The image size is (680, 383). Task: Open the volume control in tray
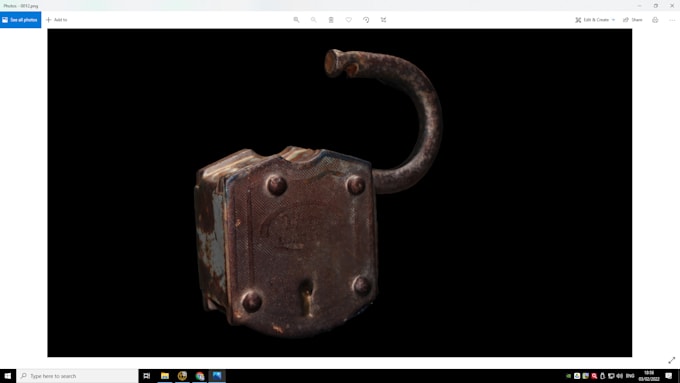click(619, 376)
